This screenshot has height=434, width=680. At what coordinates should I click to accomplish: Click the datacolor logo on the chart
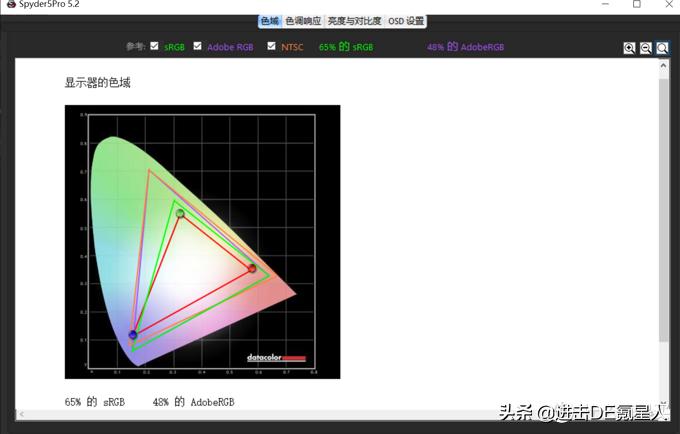click(x=276, y=358)
